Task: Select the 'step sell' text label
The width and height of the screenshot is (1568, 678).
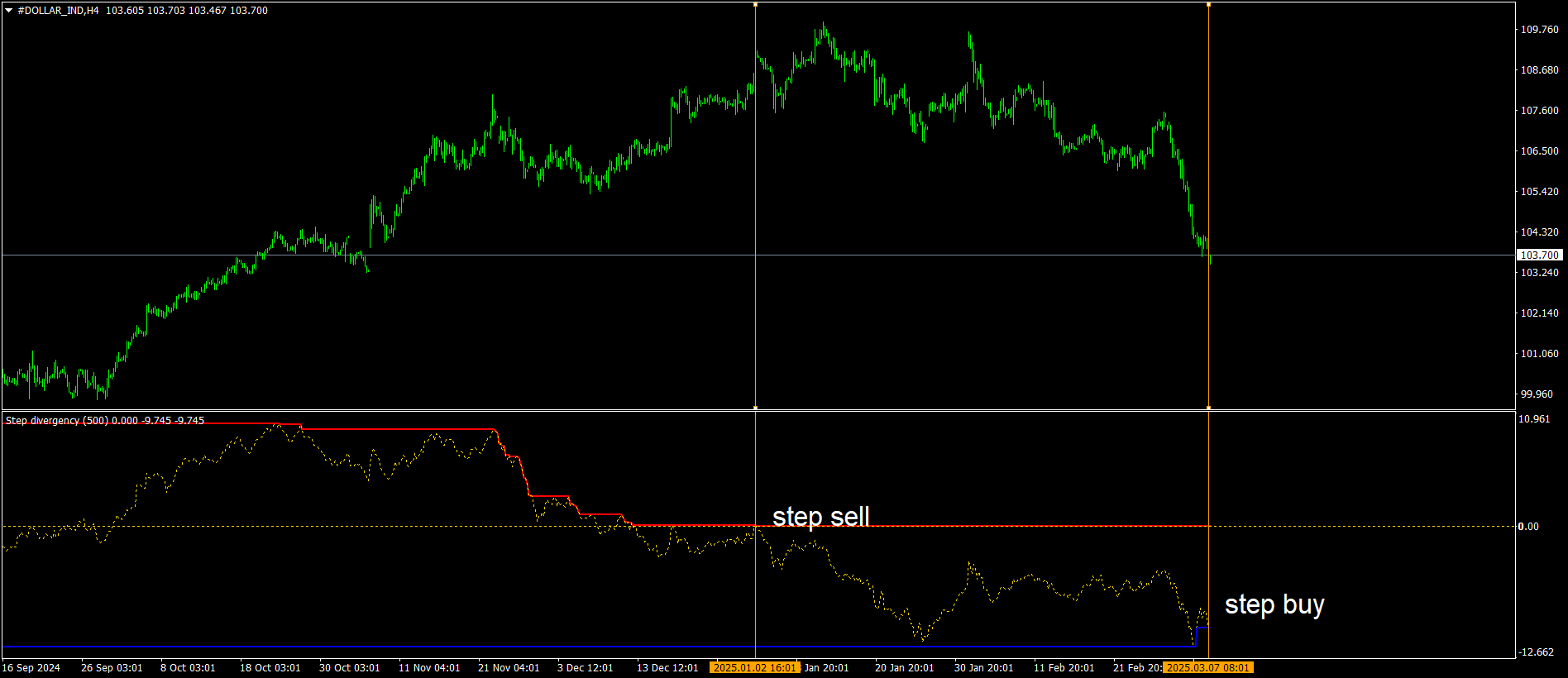Action: 820,517
